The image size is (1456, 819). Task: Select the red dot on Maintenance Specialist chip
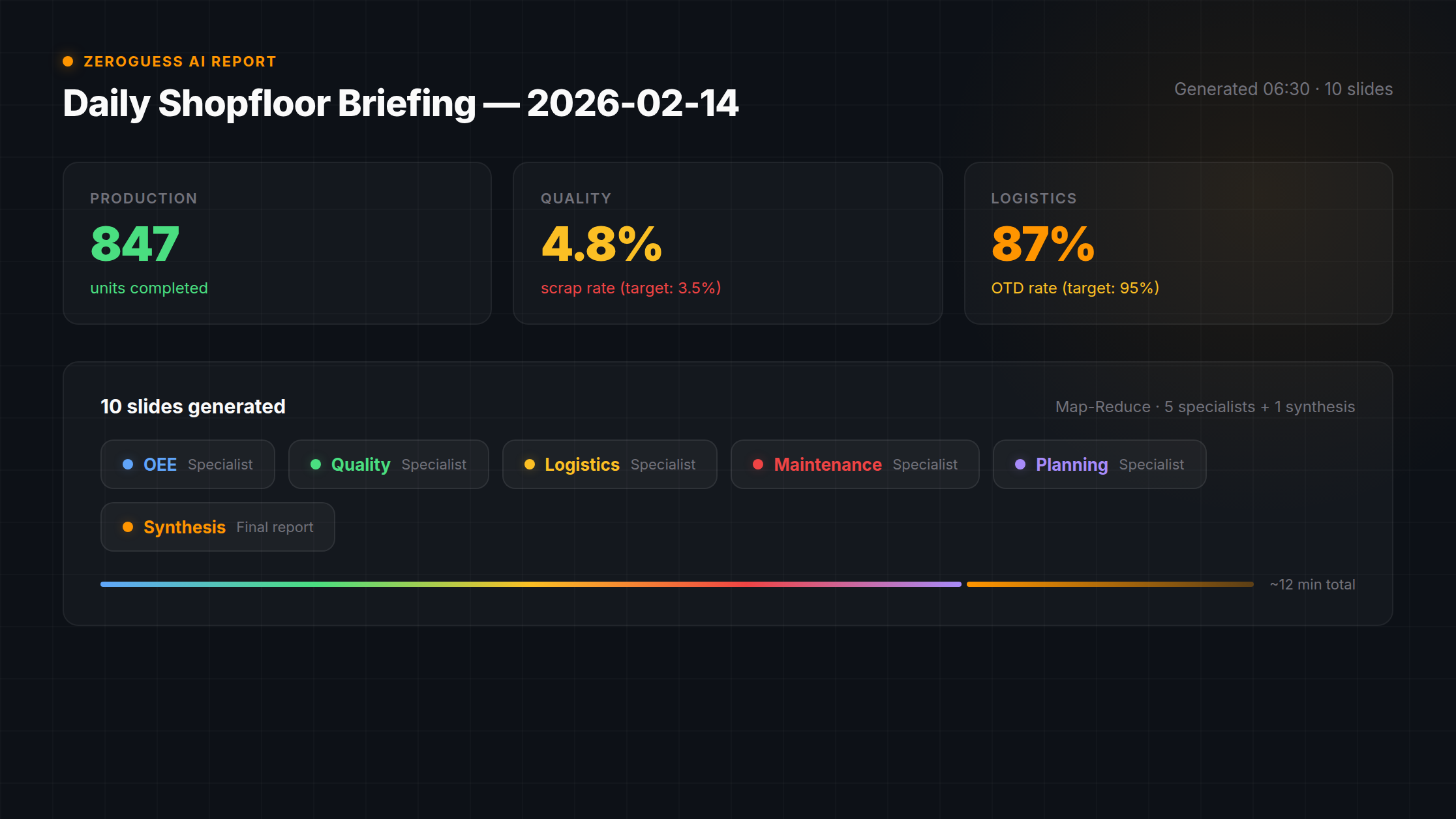point(757,464)
